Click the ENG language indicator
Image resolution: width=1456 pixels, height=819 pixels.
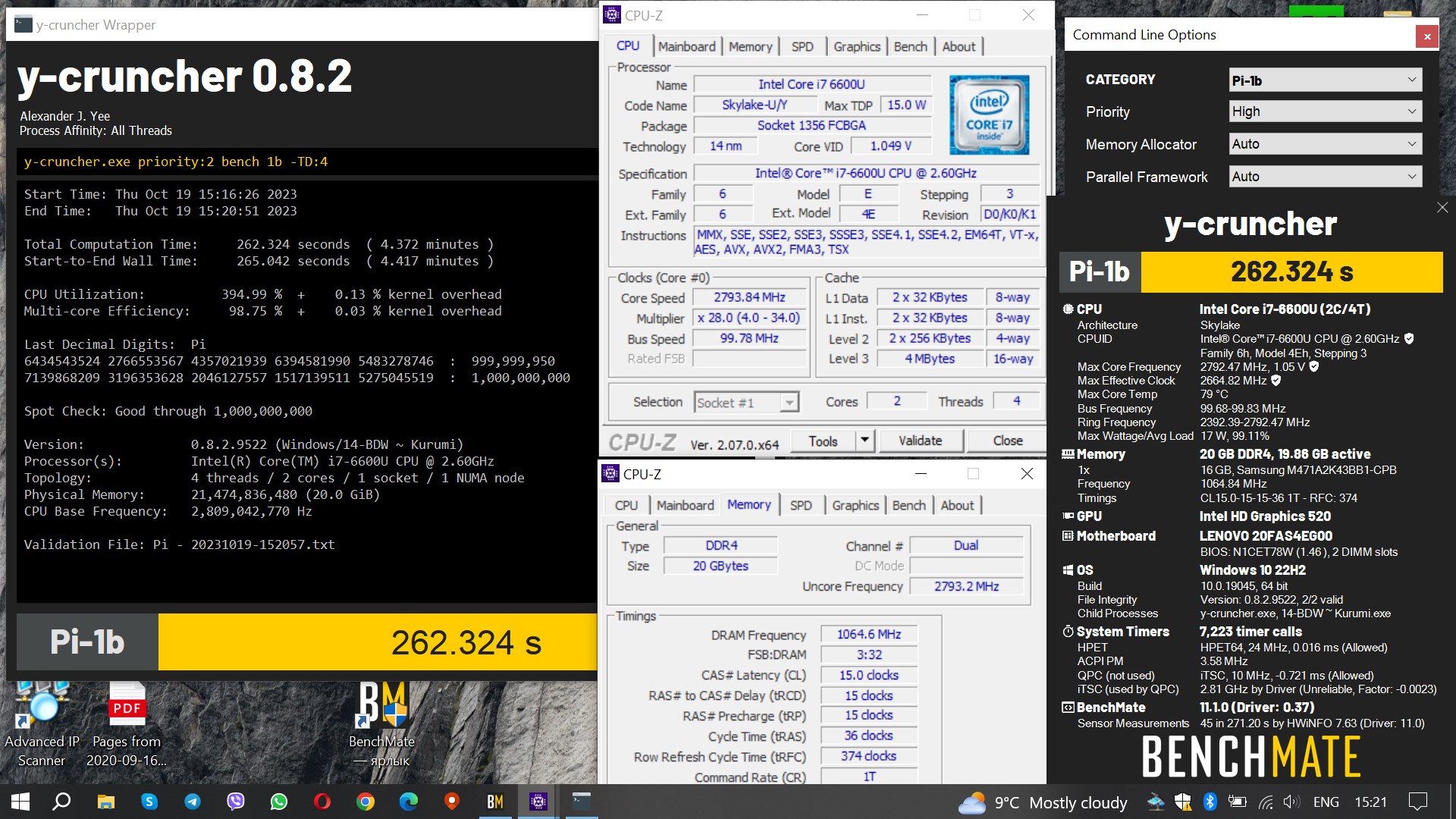[1326, 802]
